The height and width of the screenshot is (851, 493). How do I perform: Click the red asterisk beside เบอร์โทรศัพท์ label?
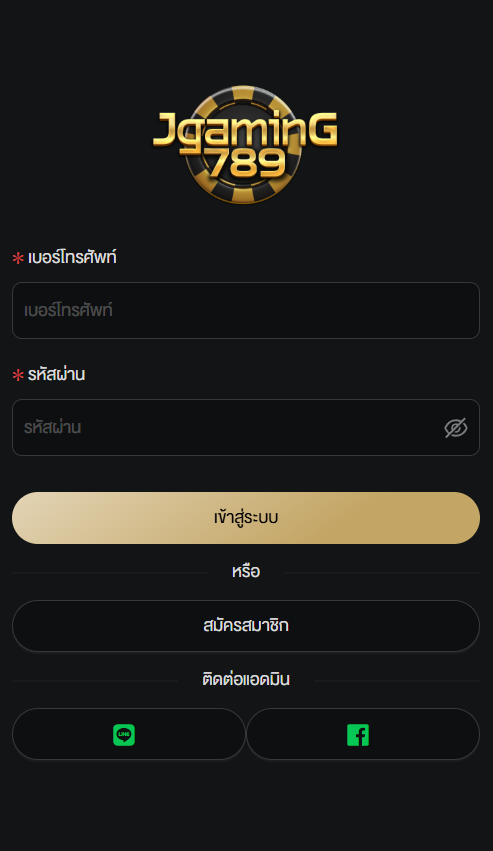click(x=18, y=258)
